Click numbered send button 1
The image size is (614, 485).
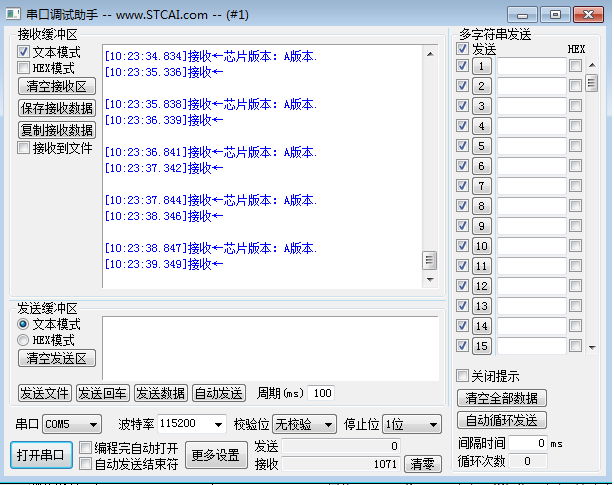481,66
